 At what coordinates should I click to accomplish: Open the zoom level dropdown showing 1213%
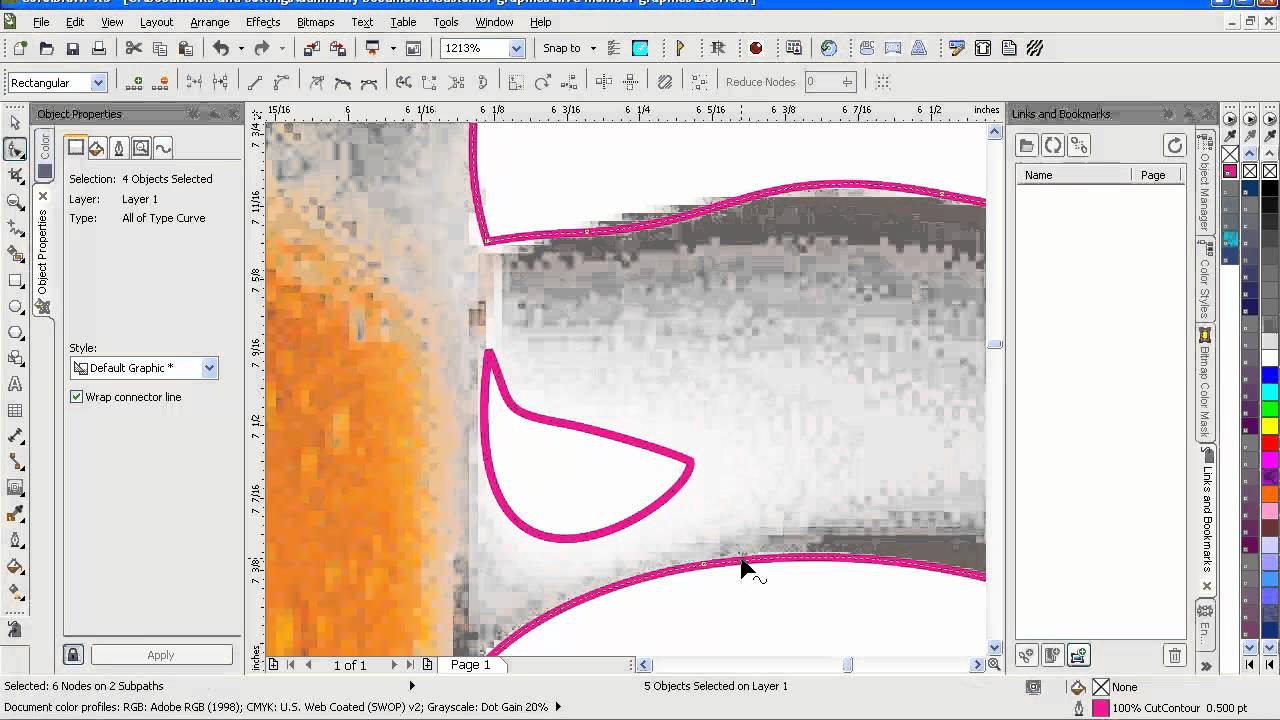(x=516, y=48)
